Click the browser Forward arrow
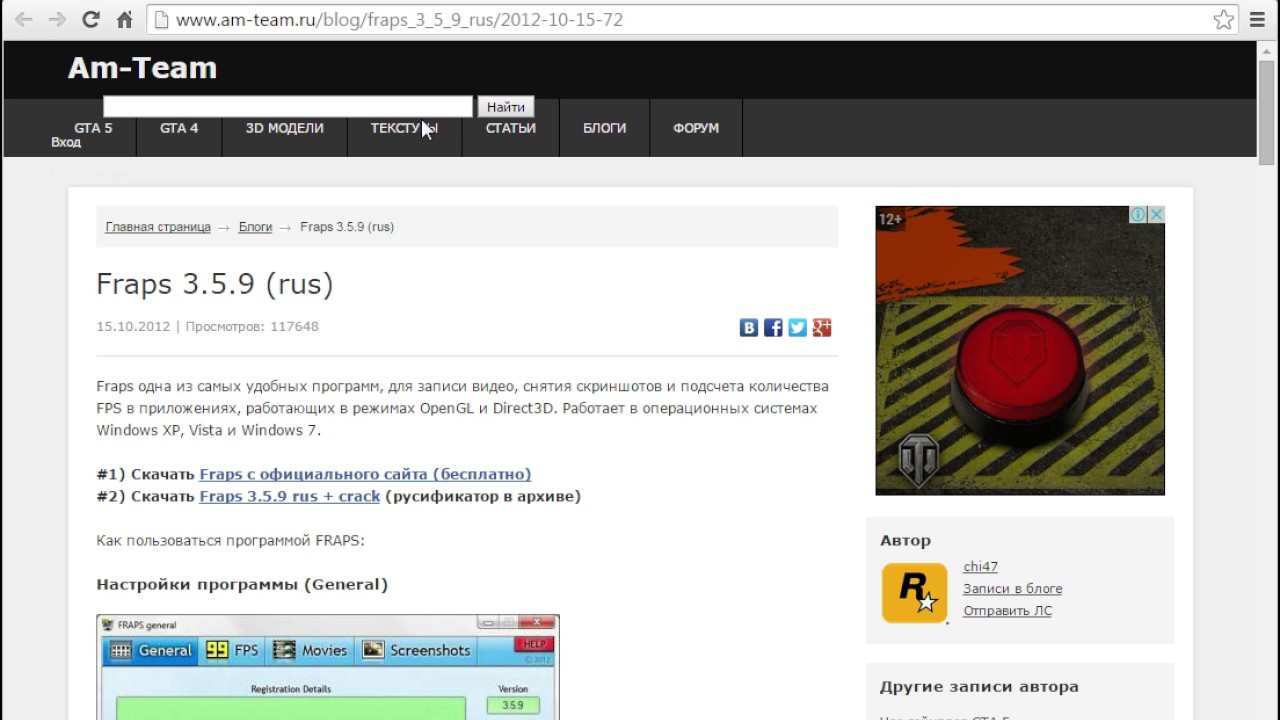 57,19
